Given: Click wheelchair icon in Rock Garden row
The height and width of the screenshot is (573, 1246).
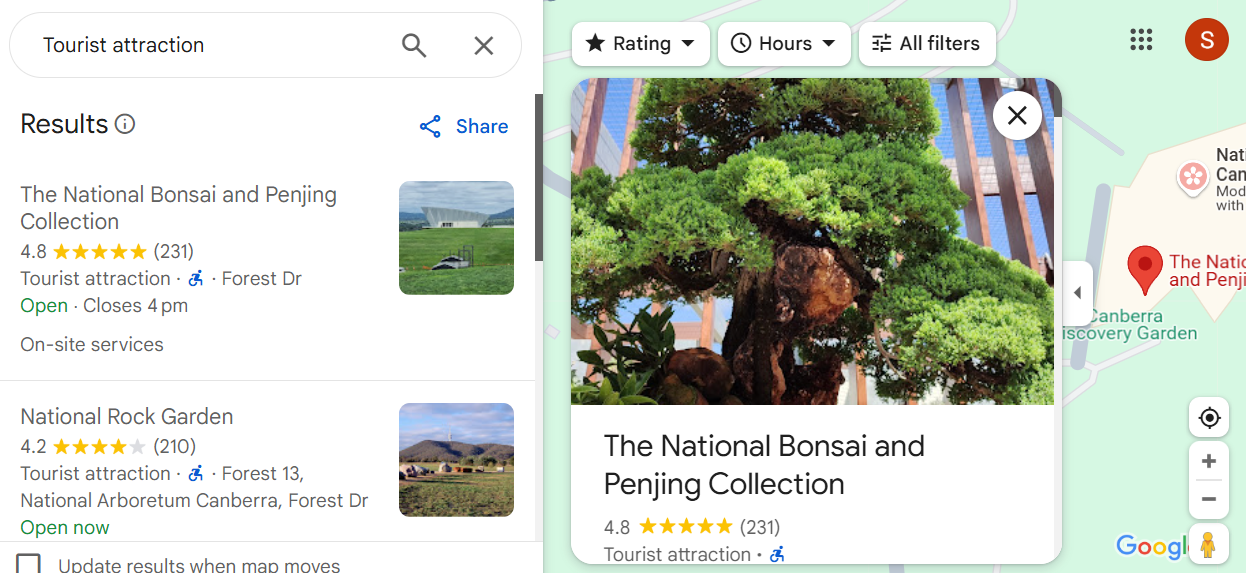Looking at the screenshot, I should (196, 473).
